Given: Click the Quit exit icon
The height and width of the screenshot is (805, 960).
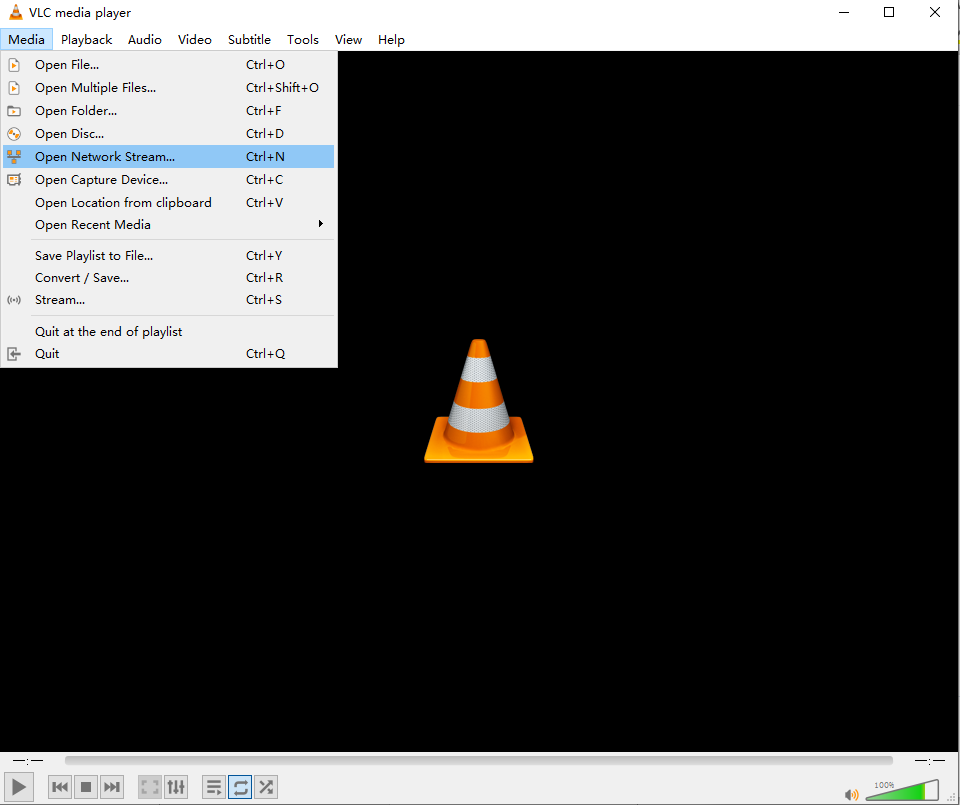Looking at the screenshot, I should [14, 354].
